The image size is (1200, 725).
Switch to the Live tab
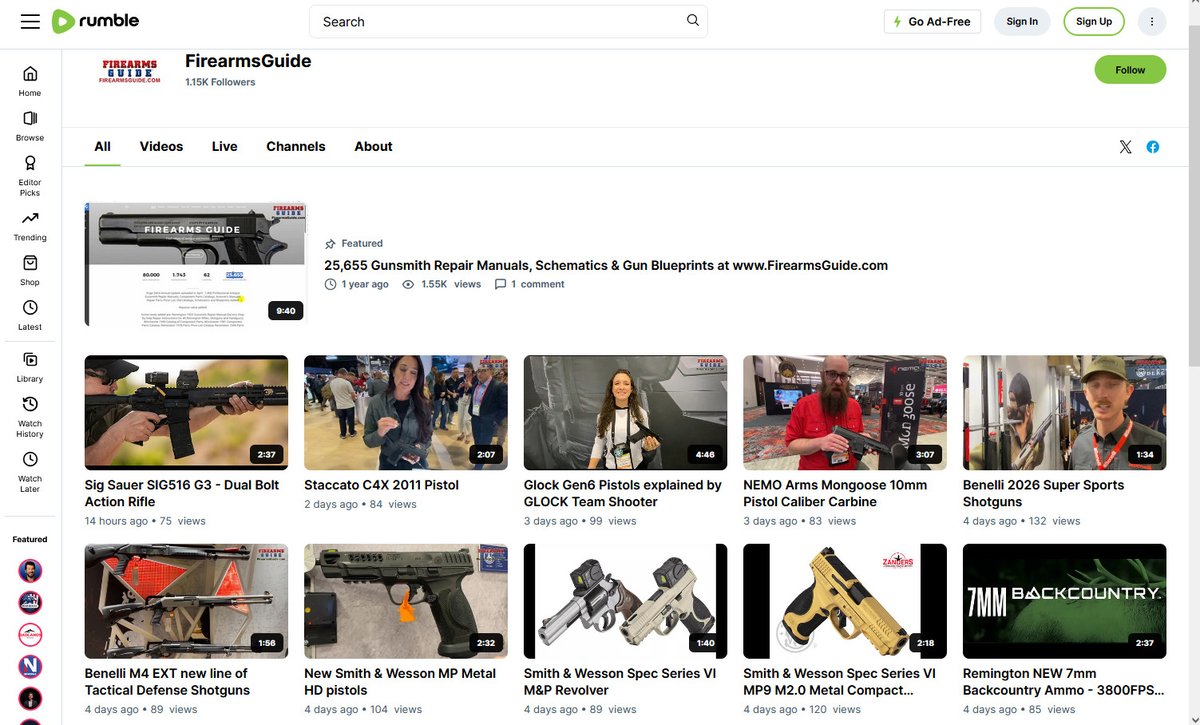click(225, 146)
